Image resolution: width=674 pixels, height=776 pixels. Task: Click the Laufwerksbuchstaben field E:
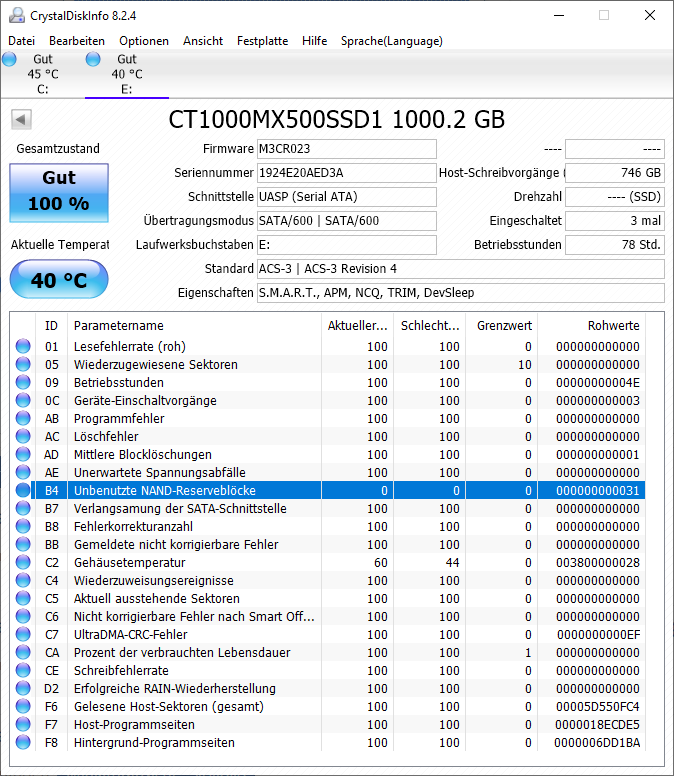pos(346,244)
